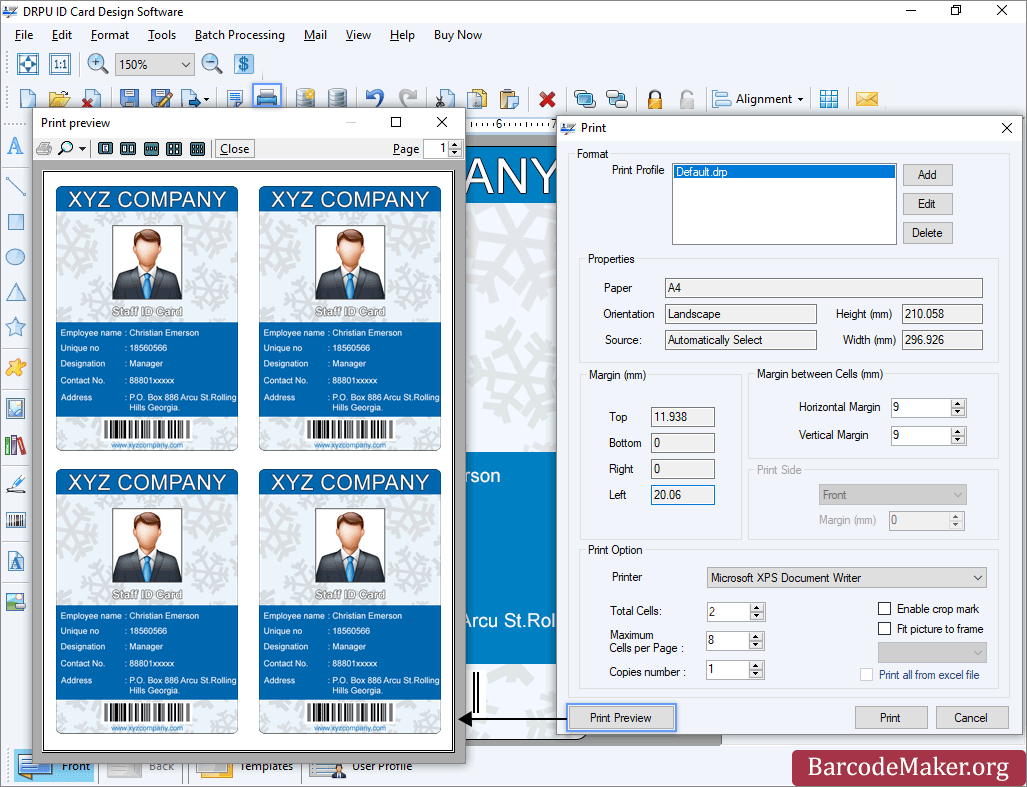Click the new document icon
The height and width of the screenshot is (787, 1027).
[28, 99]
